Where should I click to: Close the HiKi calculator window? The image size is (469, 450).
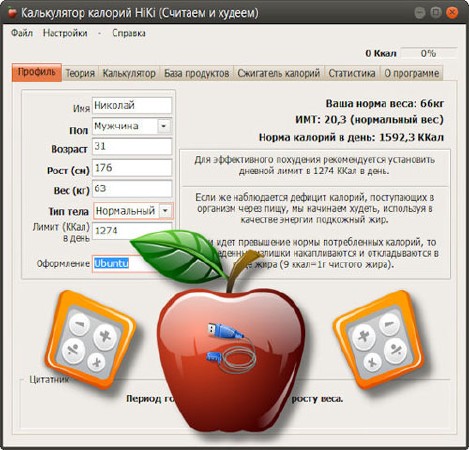452,13
